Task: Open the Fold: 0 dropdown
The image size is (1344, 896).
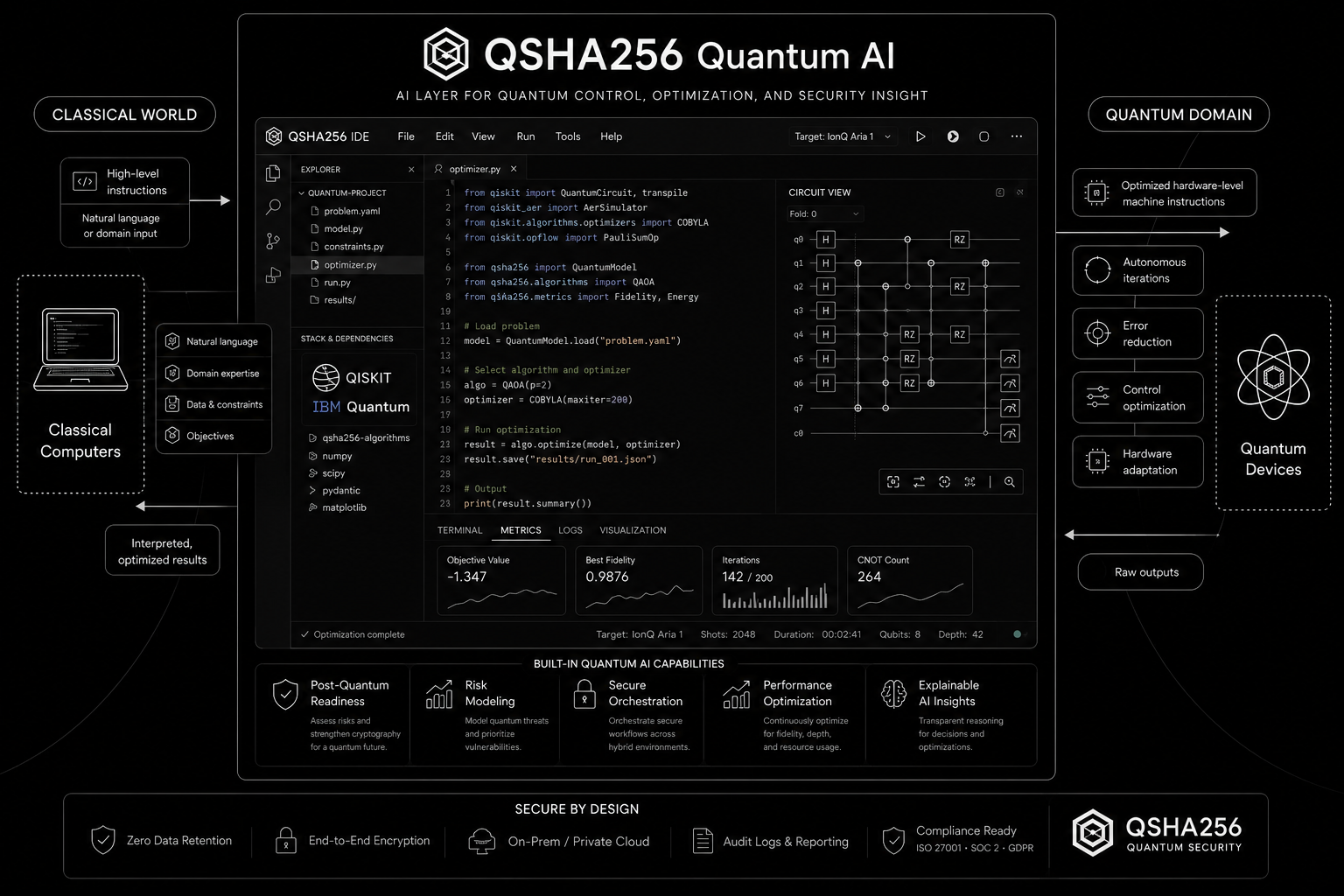Action: 823,213
